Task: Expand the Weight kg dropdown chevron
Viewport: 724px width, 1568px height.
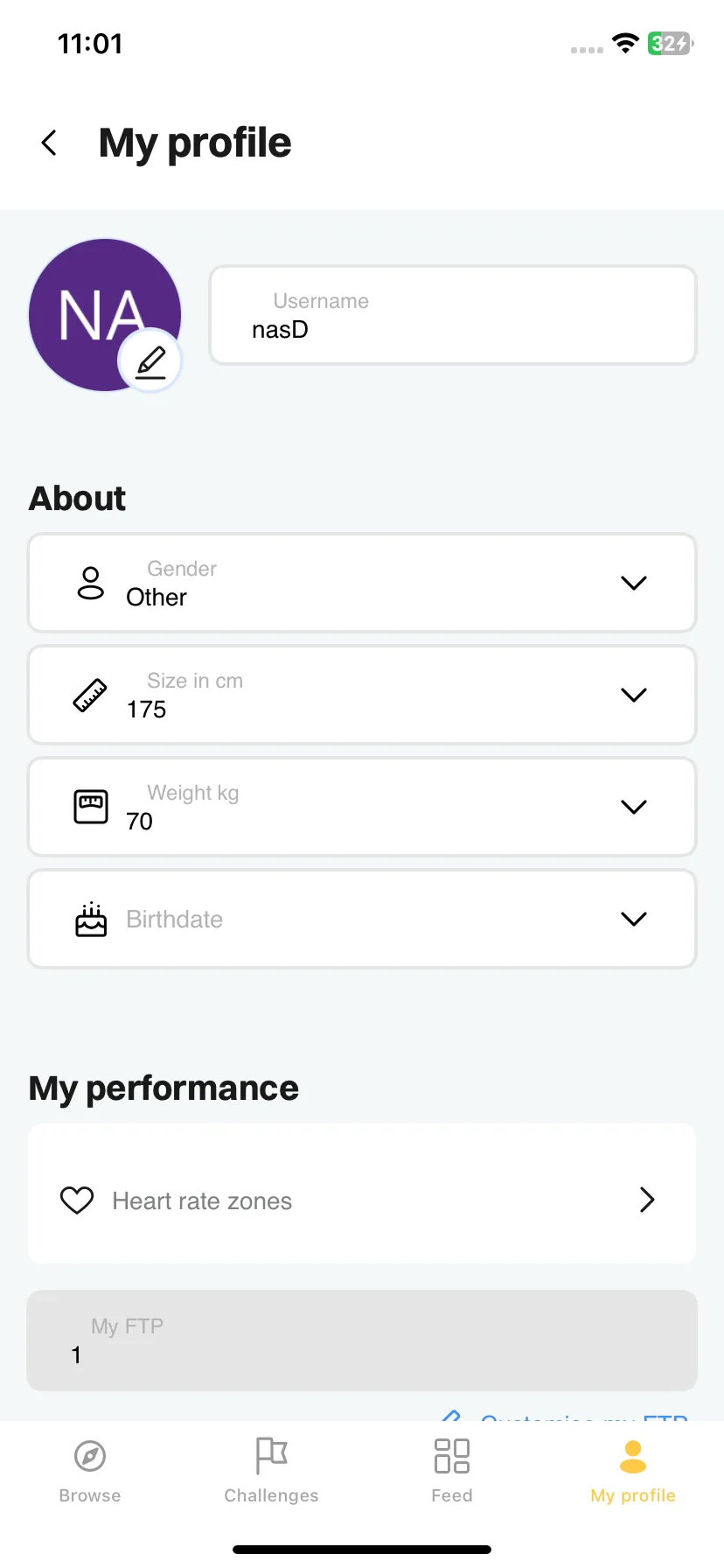Action: coord(634,807)
